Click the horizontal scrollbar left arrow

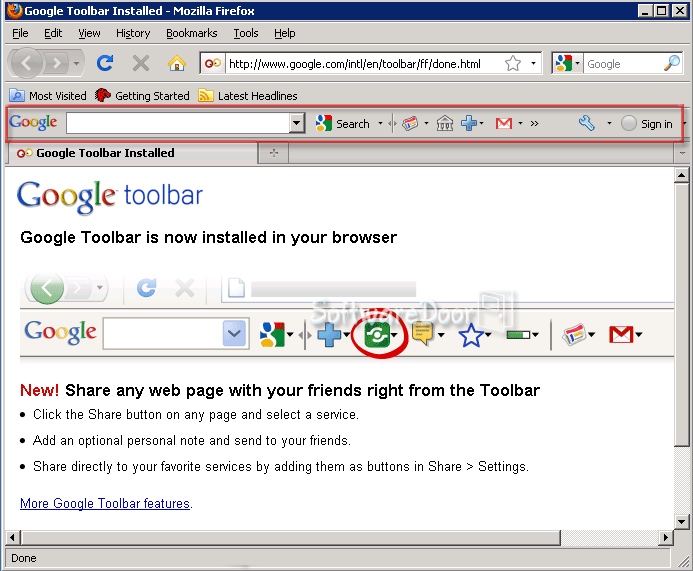coord(13,538)
